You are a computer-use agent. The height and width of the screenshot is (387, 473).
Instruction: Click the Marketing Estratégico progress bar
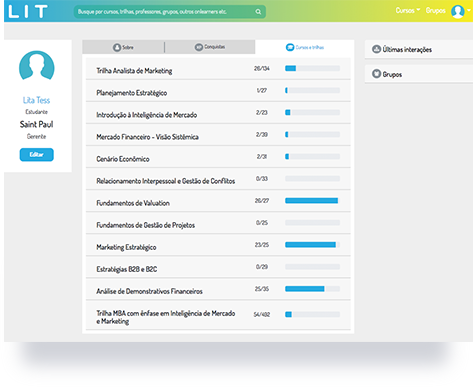312,245
